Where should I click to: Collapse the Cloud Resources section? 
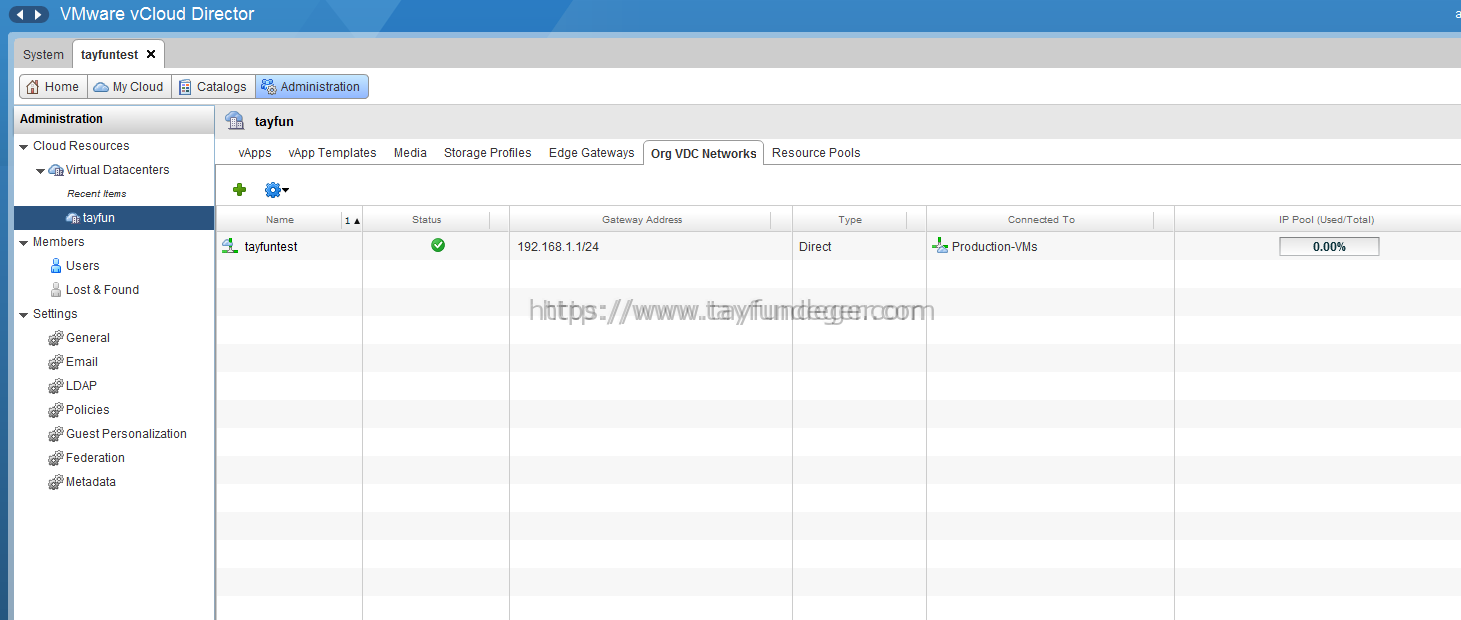23,147
